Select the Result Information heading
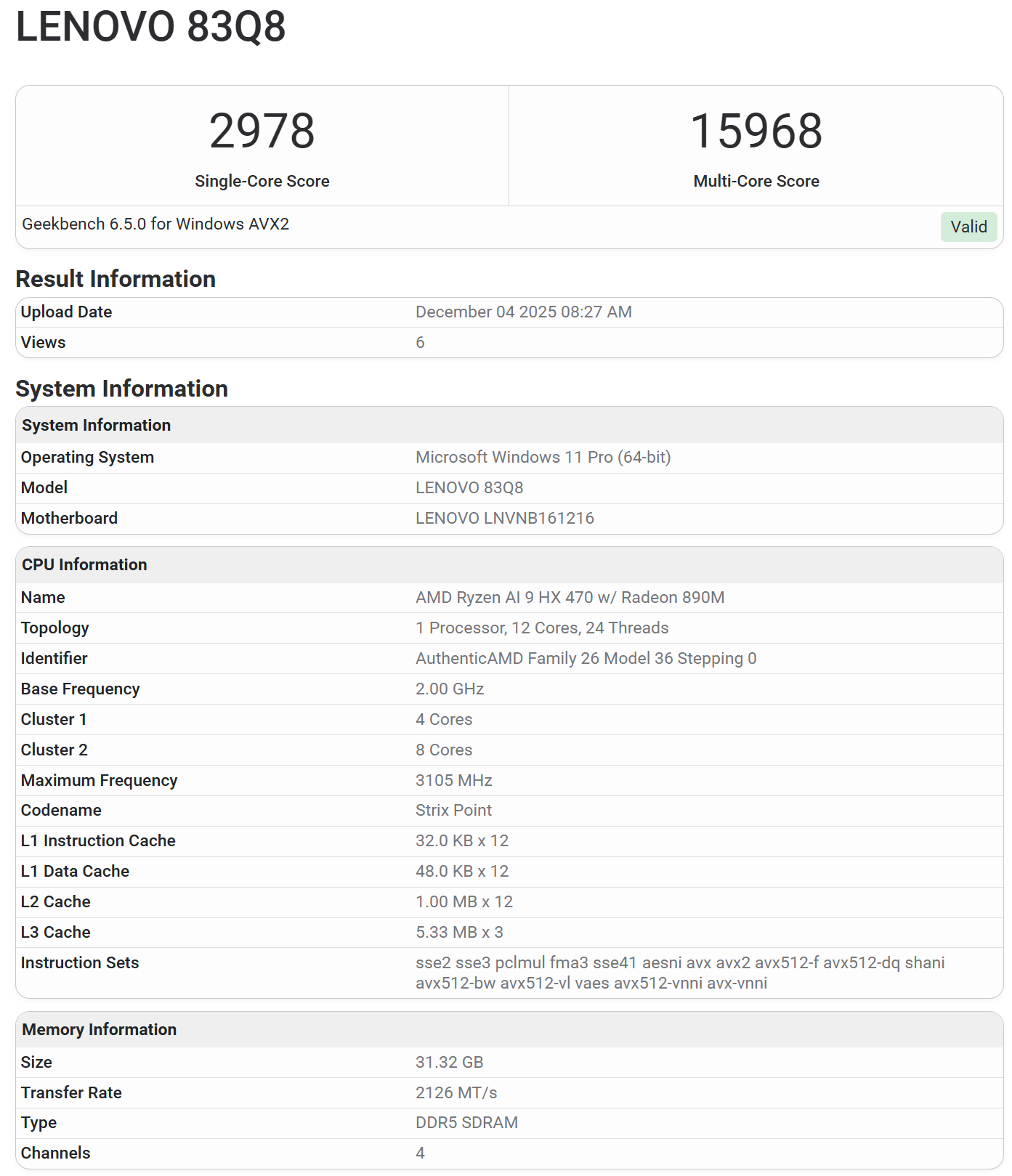 point(116,279)
